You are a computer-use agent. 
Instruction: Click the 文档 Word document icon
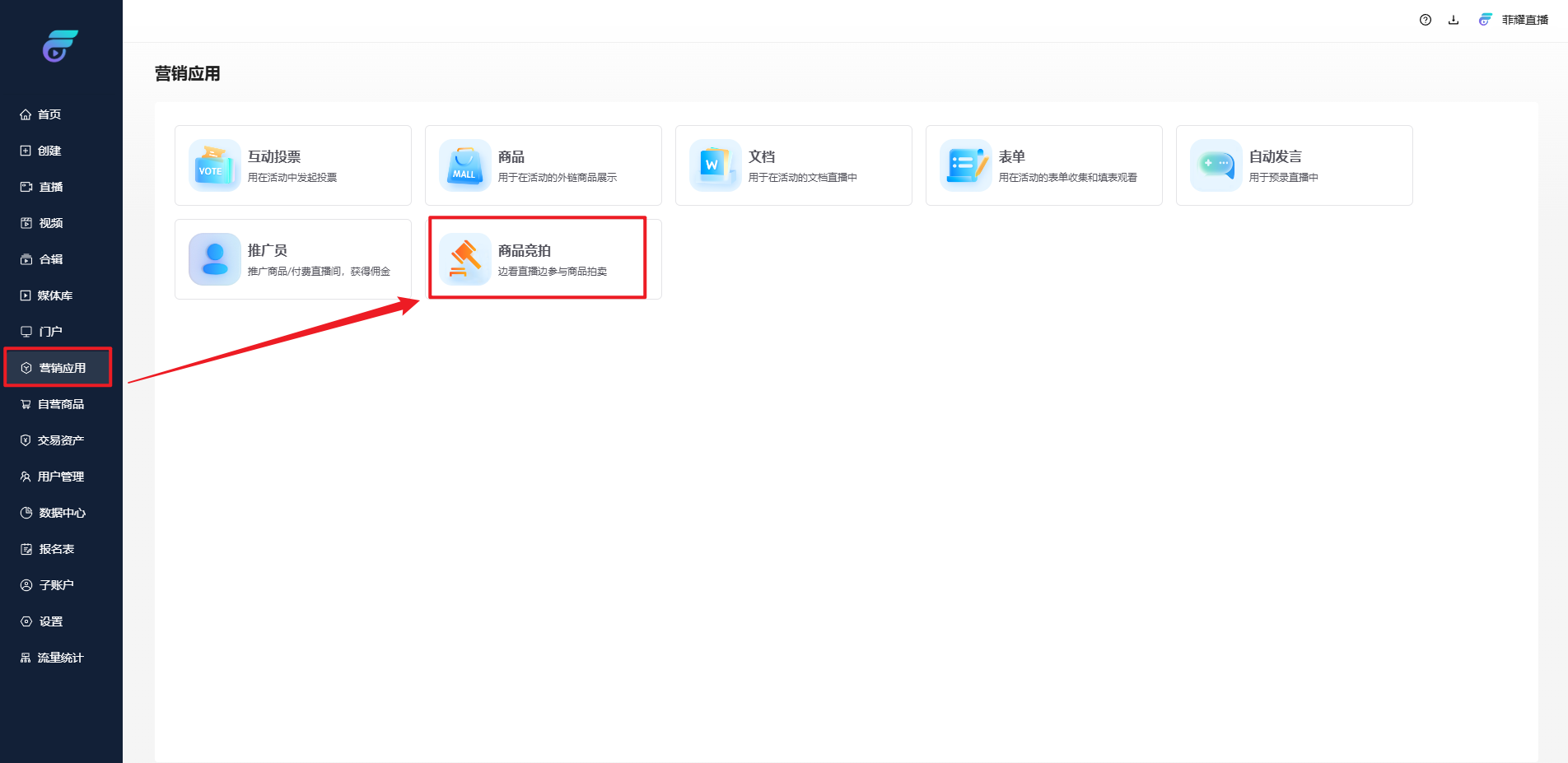click(715, 165)
